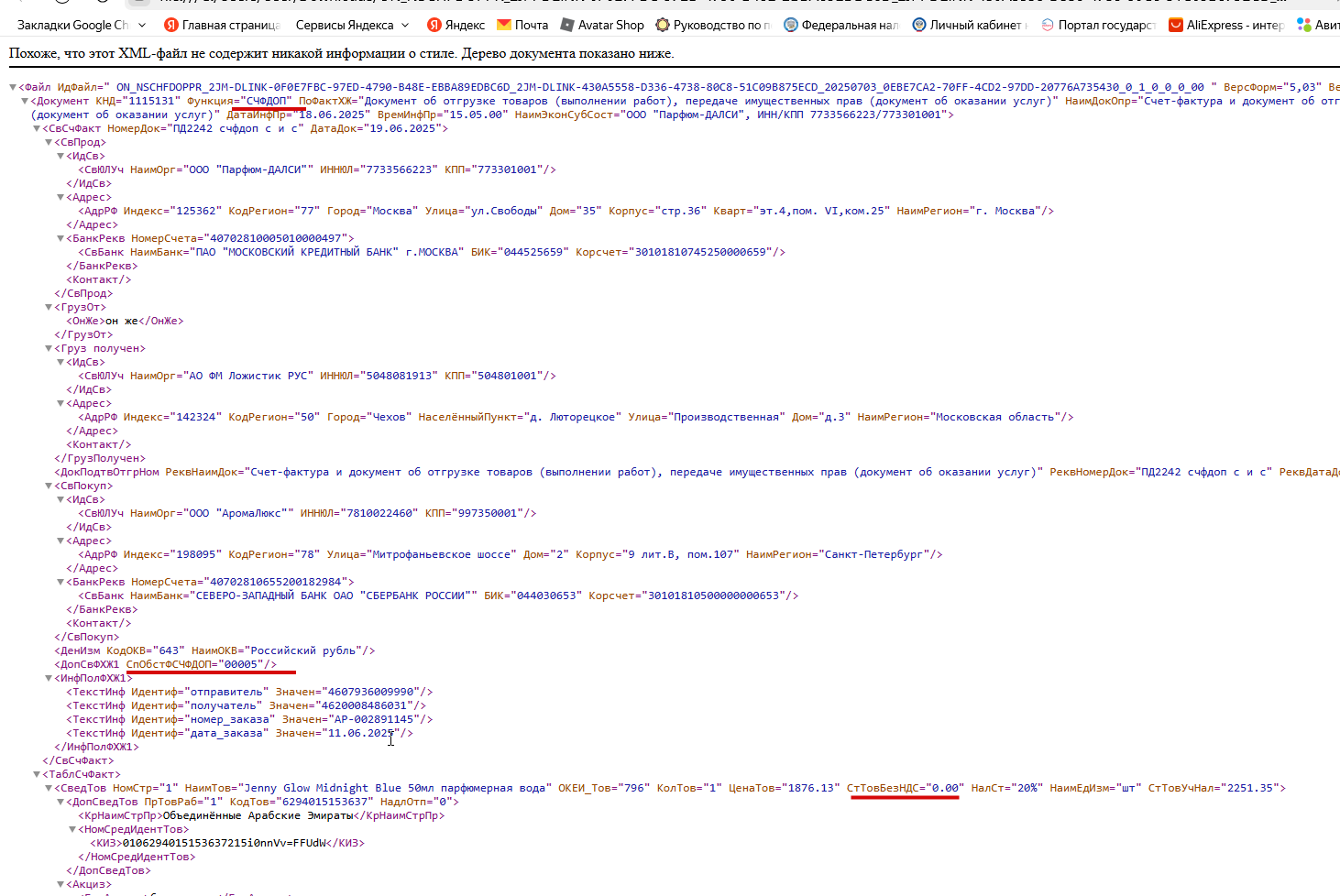Collapse the Груз получен node

pos(49,349)
